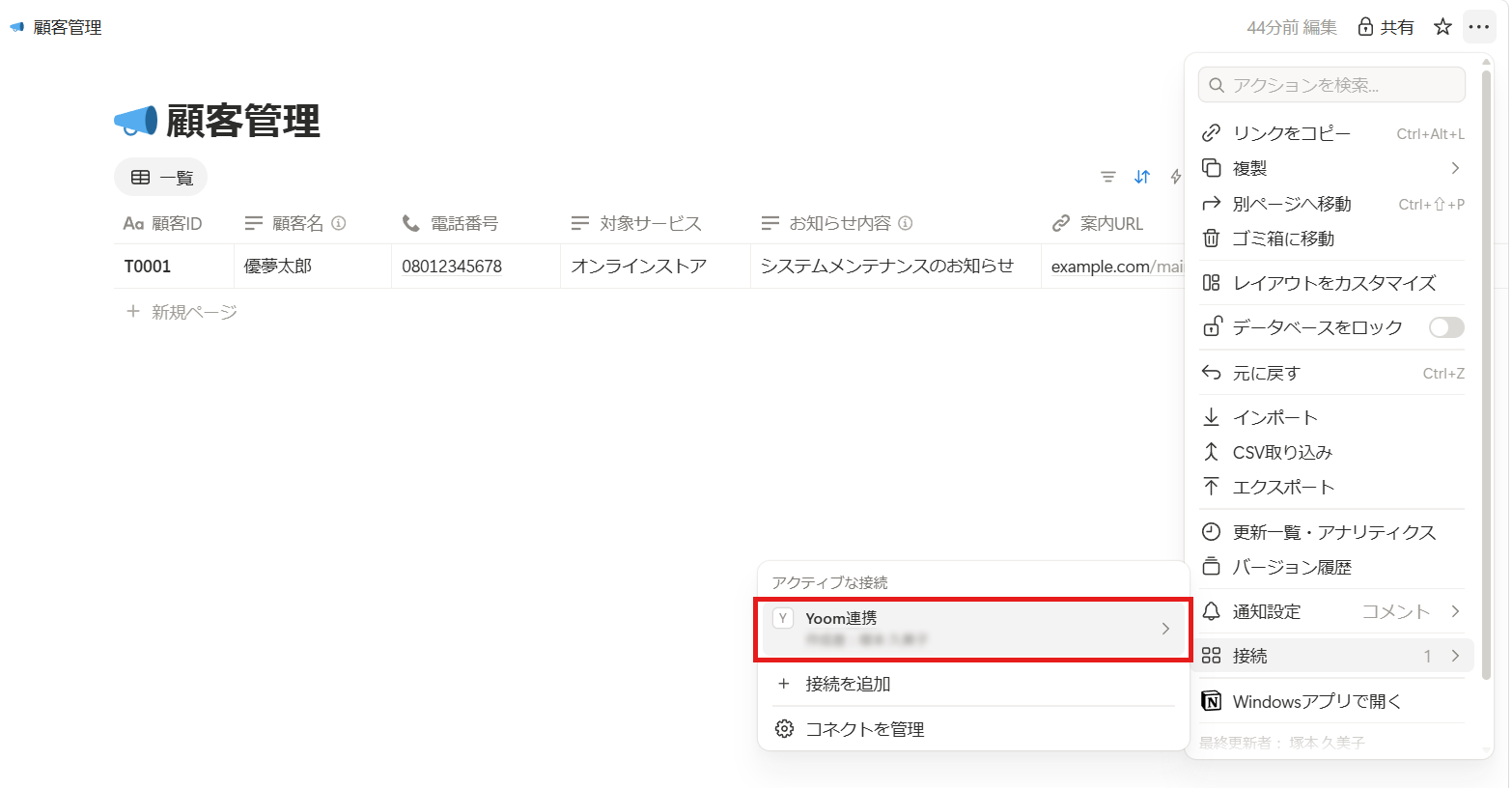1512x788 pixels.
Task: Open バージョン履歴 menu item
Action: (x=1332, y=567)
